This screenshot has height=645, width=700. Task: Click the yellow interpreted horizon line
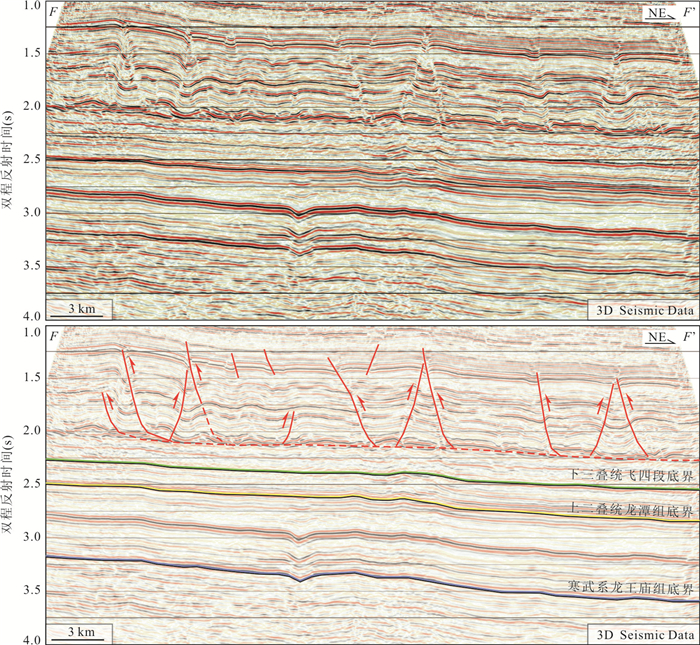(373, 498)
